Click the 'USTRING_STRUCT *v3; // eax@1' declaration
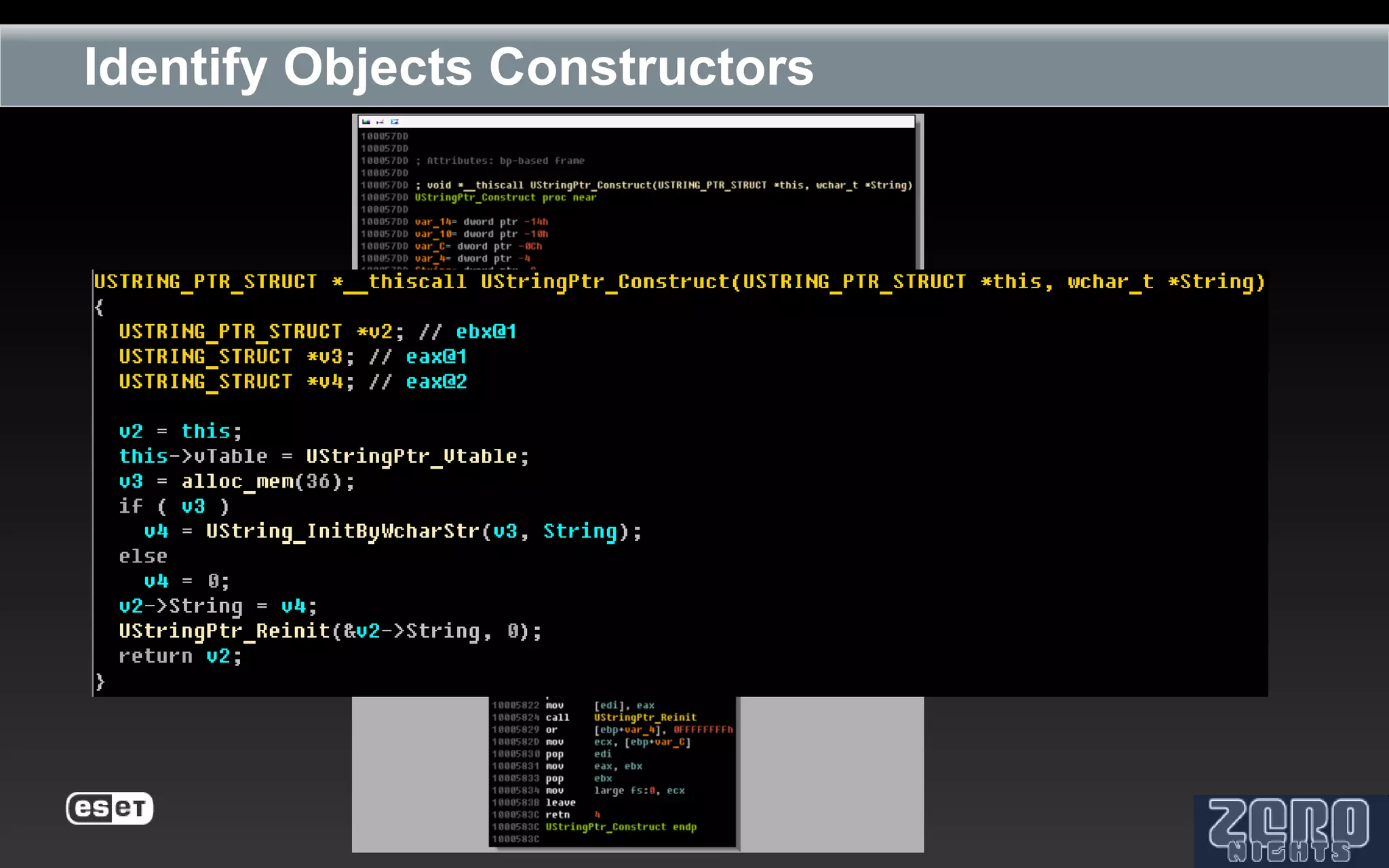This screenshot has width=1389, height=868. (292, 357)
